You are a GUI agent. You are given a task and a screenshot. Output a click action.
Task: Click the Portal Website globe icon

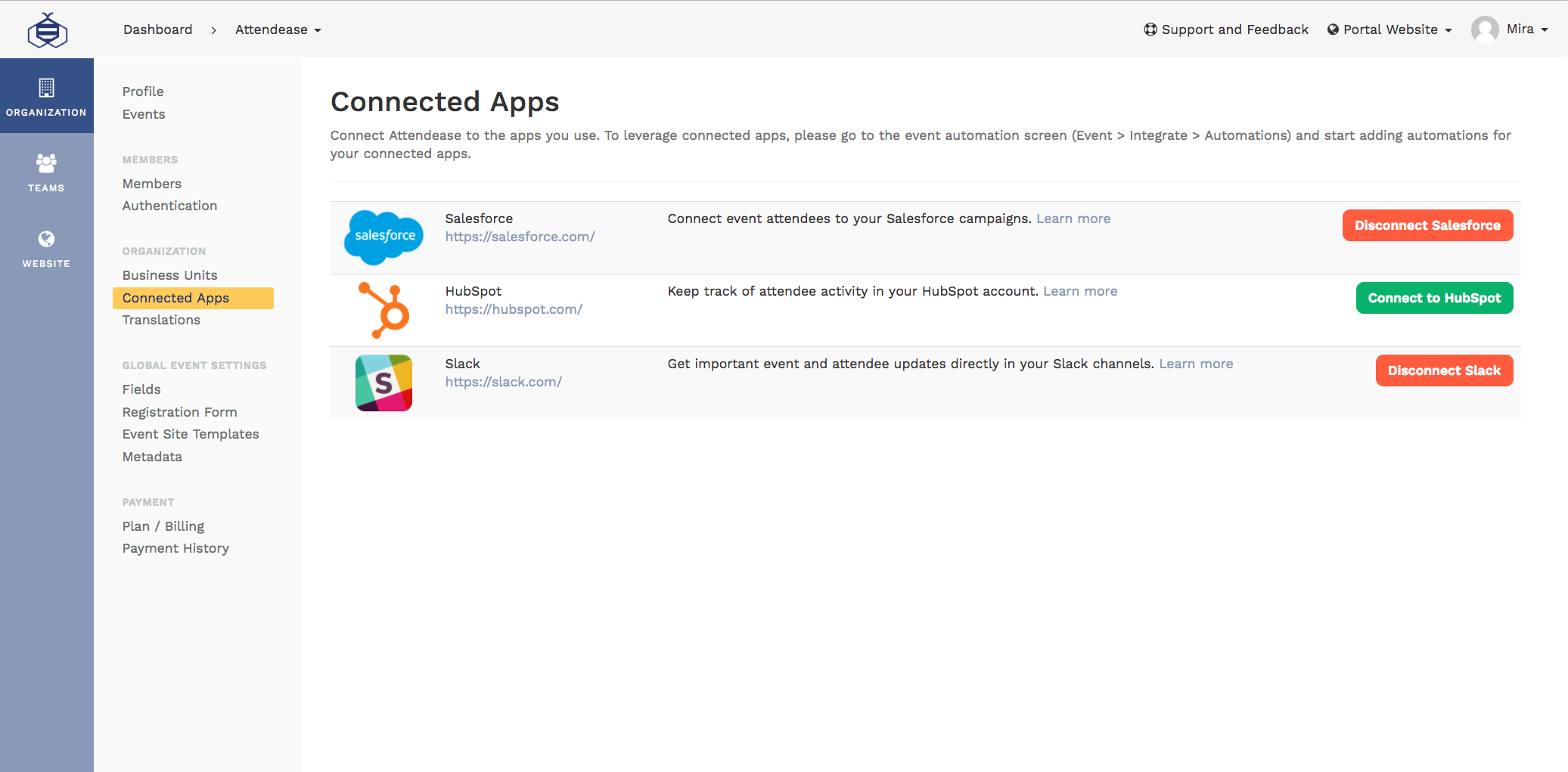click(1333, 29)
